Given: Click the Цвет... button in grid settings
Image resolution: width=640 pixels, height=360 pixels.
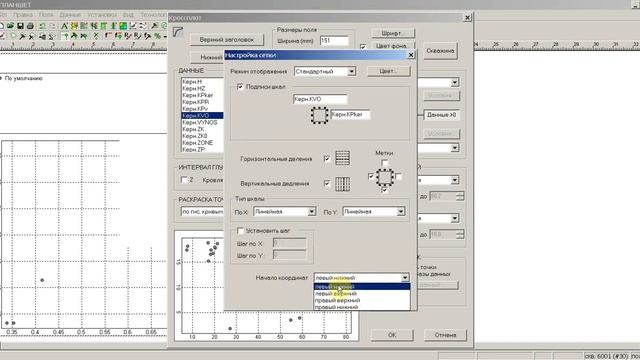Looking at the screenshot, I should pos(388,71).
